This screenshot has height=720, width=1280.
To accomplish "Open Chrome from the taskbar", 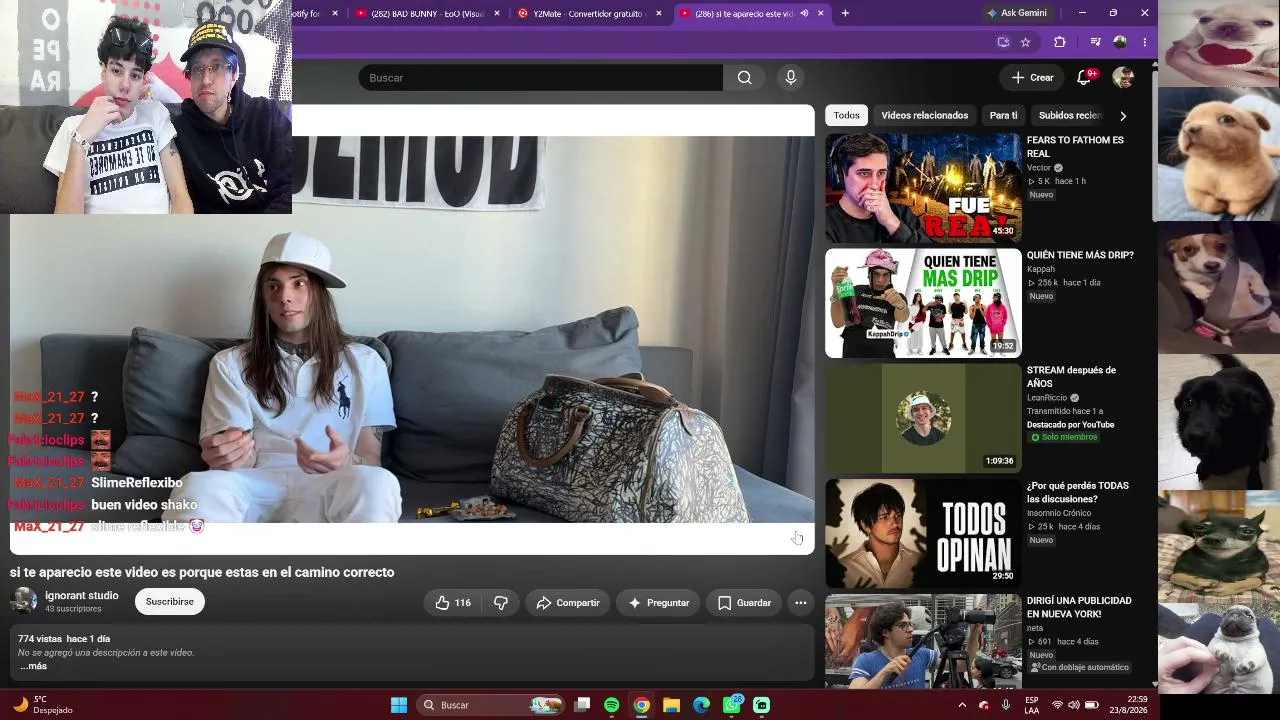I will click(x=642, y=705).
